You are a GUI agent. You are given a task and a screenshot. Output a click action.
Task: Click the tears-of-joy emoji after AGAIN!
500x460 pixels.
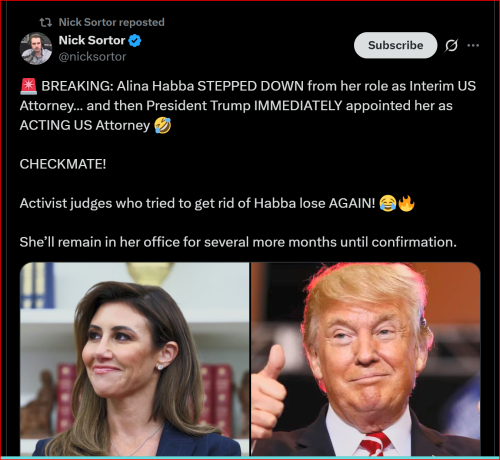coord(388,203)
